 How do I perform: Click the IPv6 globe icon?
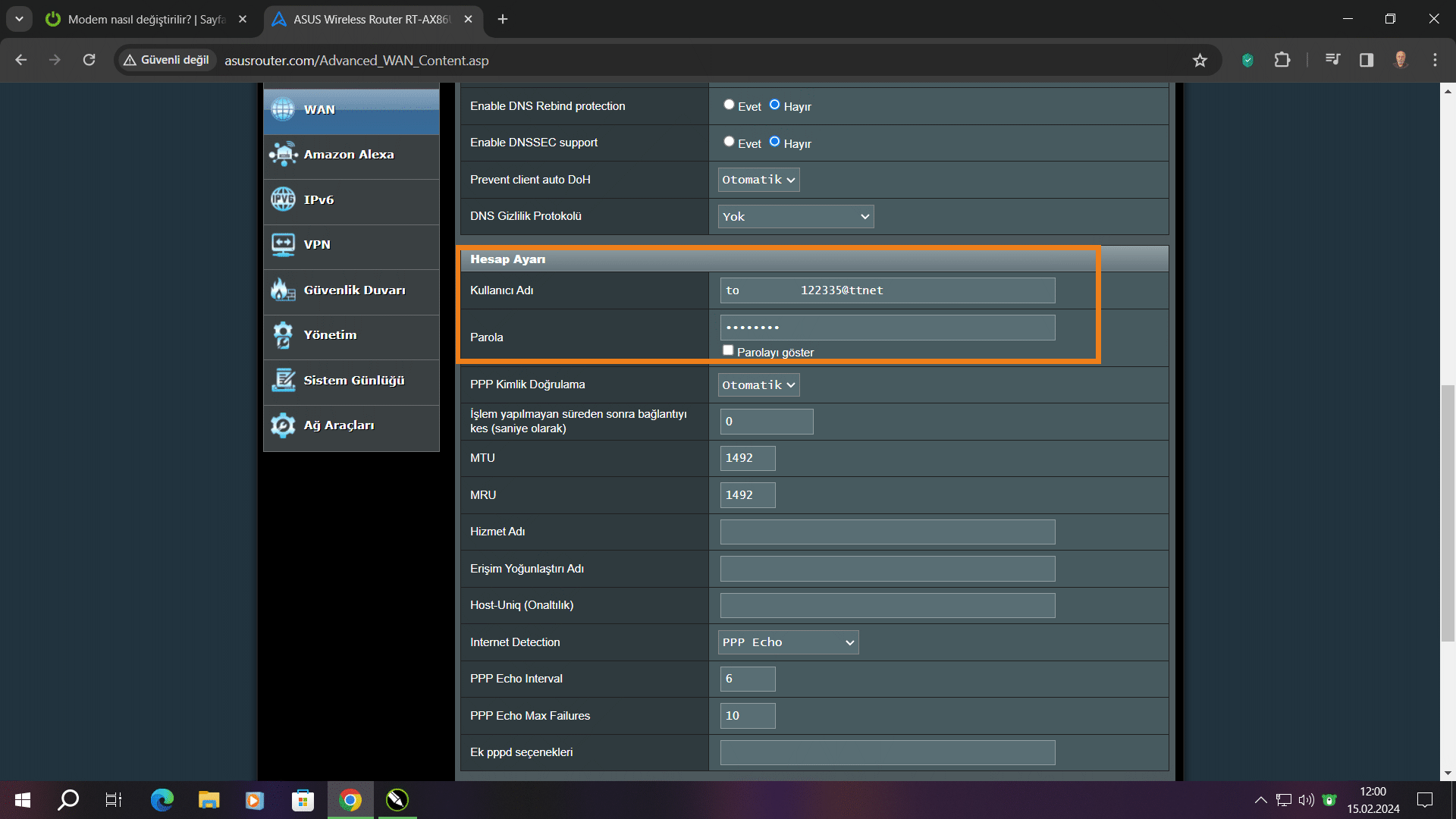pos(284,199)
